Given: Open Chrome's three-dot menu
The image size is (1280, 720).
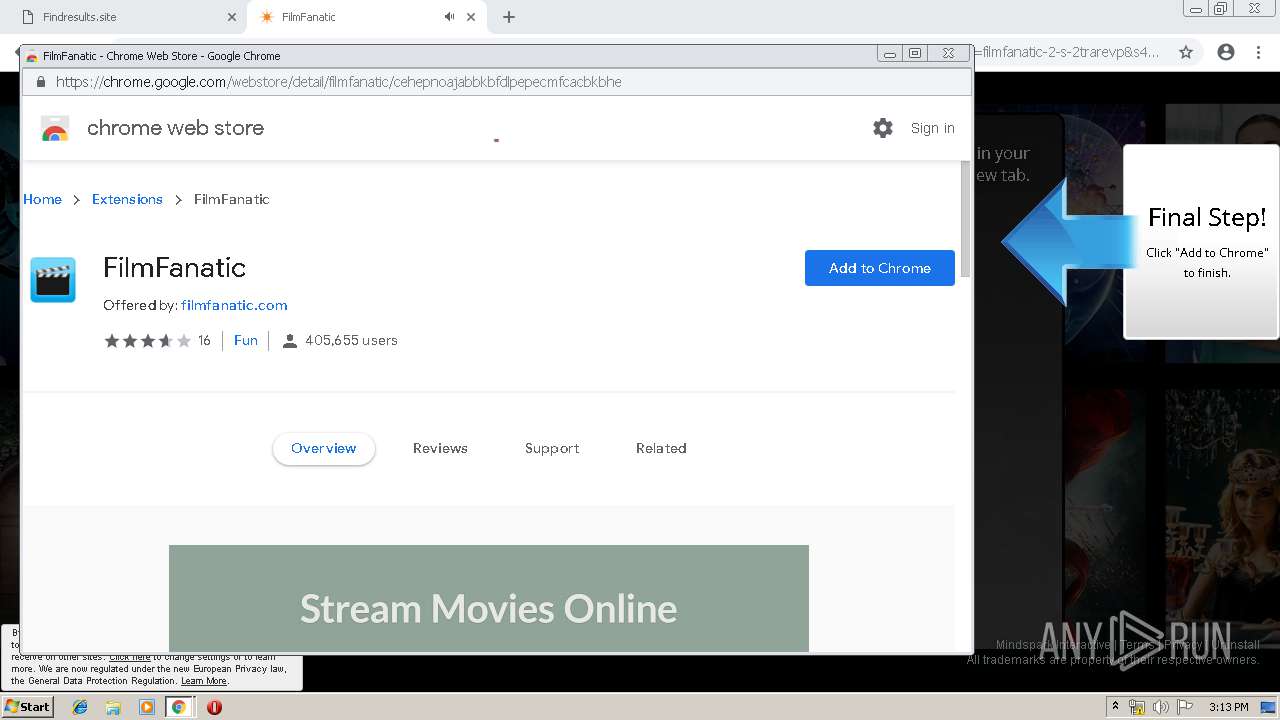Looking at the screenshot, I should tap(1258, 52).
